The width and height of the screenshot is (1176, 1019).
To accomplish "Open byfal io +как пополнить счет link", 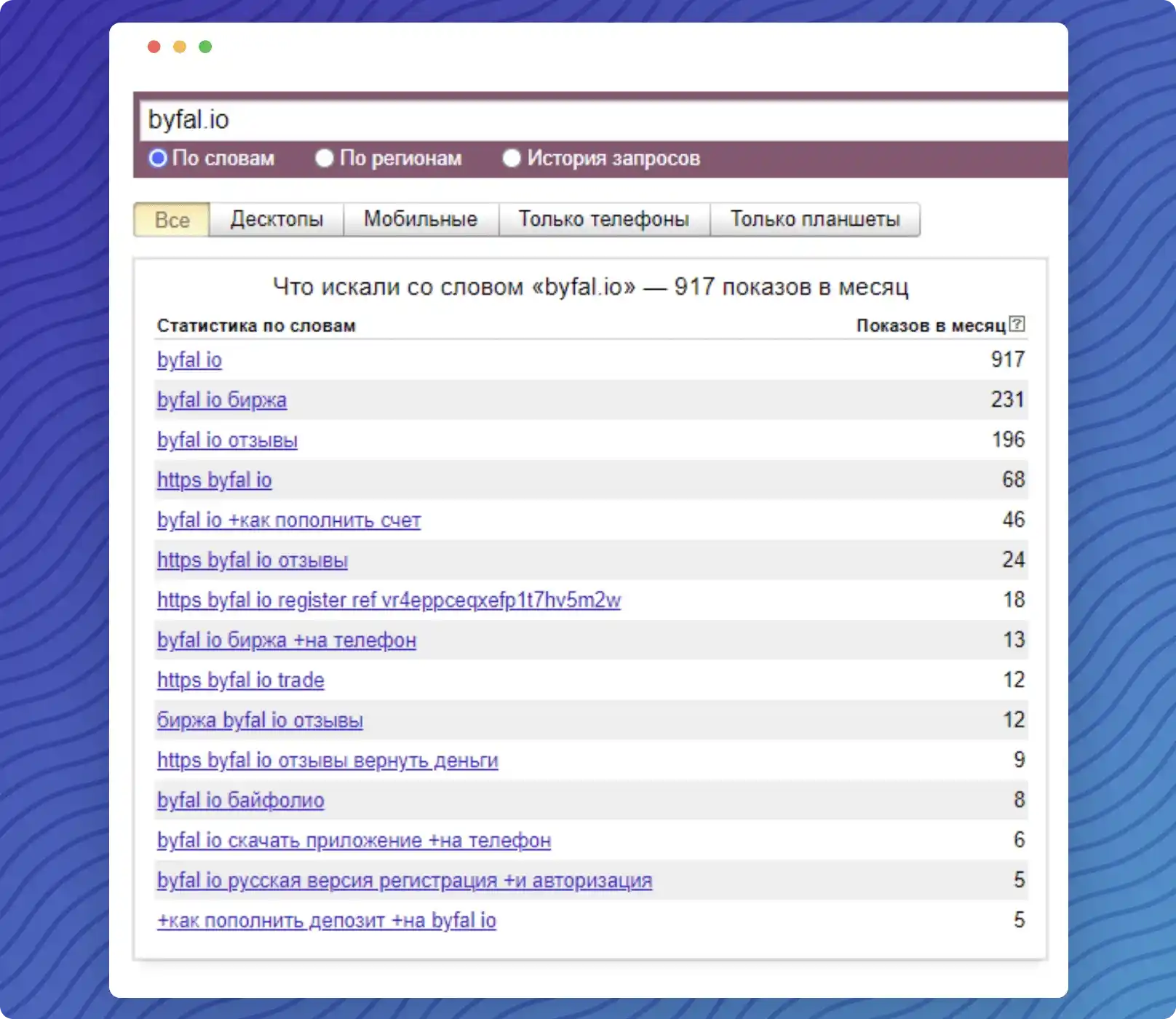I will pyautogui.click(x=289, y=520).
